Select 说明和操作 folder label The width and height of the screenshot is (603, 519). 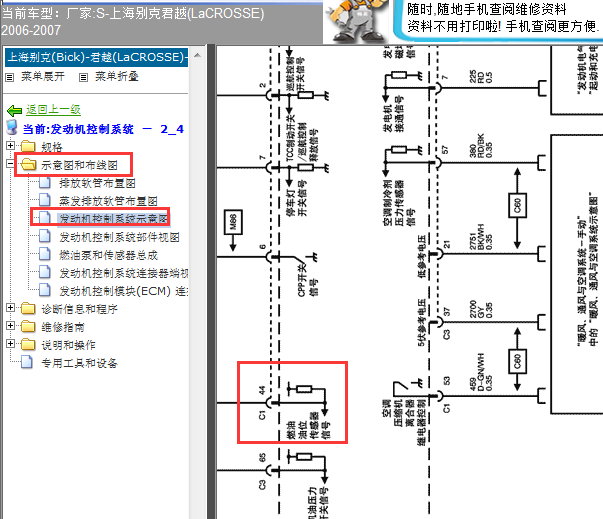(68, 345)
